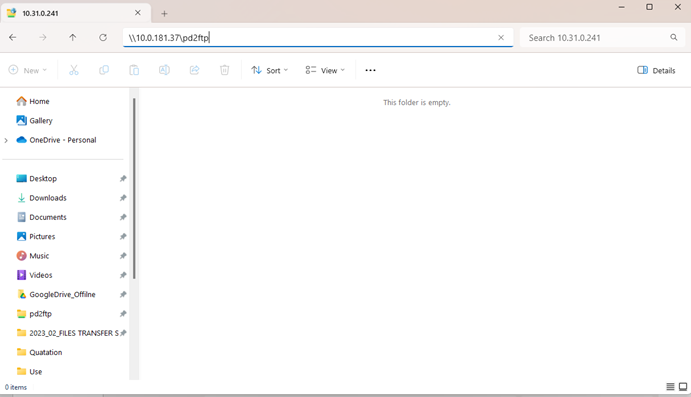Click the search magnifier icon
Screen dimensions: 691x397
673,37
